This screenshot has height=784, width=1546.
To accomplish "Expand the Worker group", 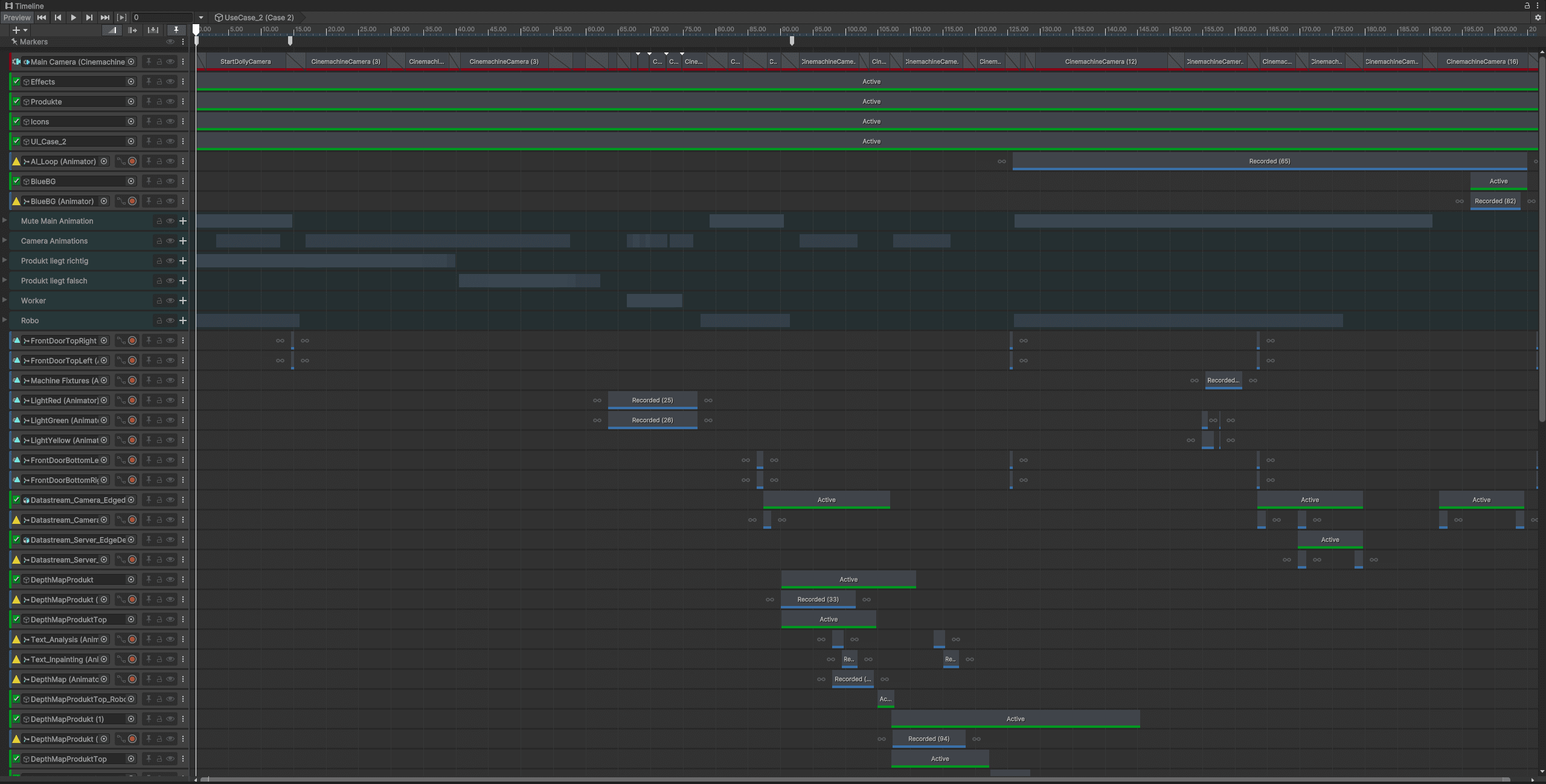I will pyautogui.click(x=5, y=300).
